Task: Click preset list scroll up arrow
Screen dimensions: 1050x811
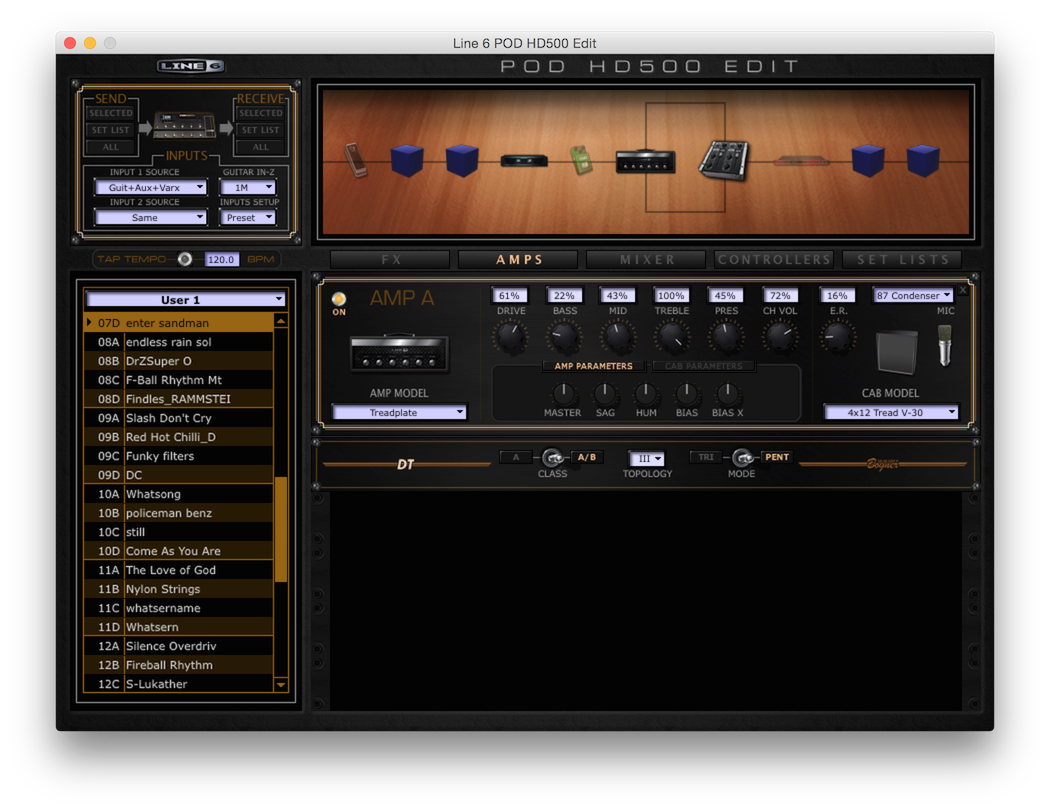Action: [281, 321]
